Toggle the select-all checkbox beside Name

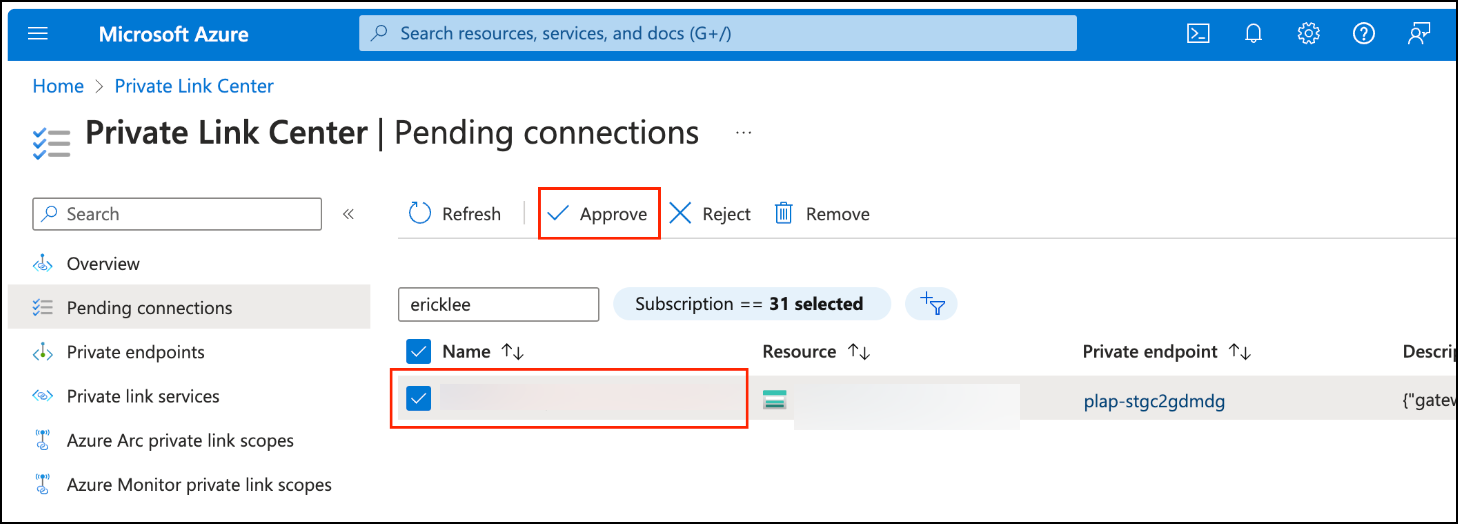[x=419, y=352]
